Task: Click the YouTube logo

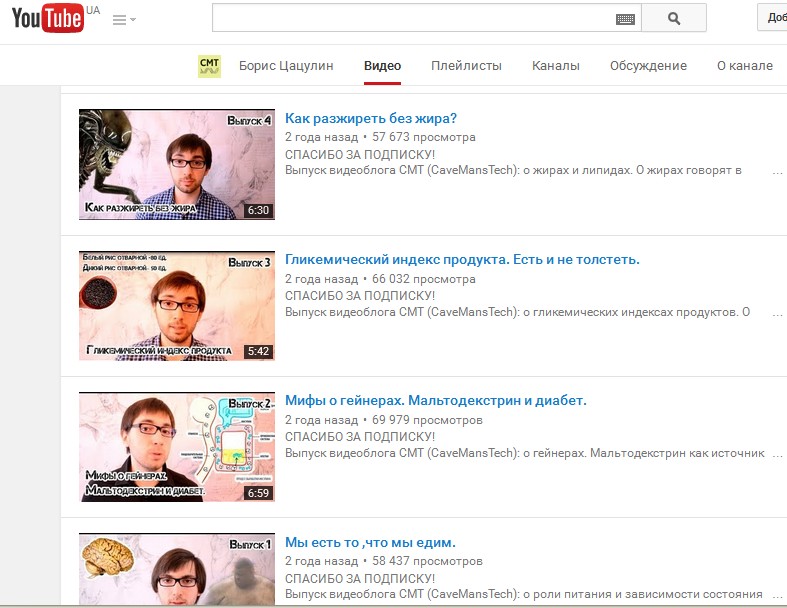Action: [x=48, y=19]
